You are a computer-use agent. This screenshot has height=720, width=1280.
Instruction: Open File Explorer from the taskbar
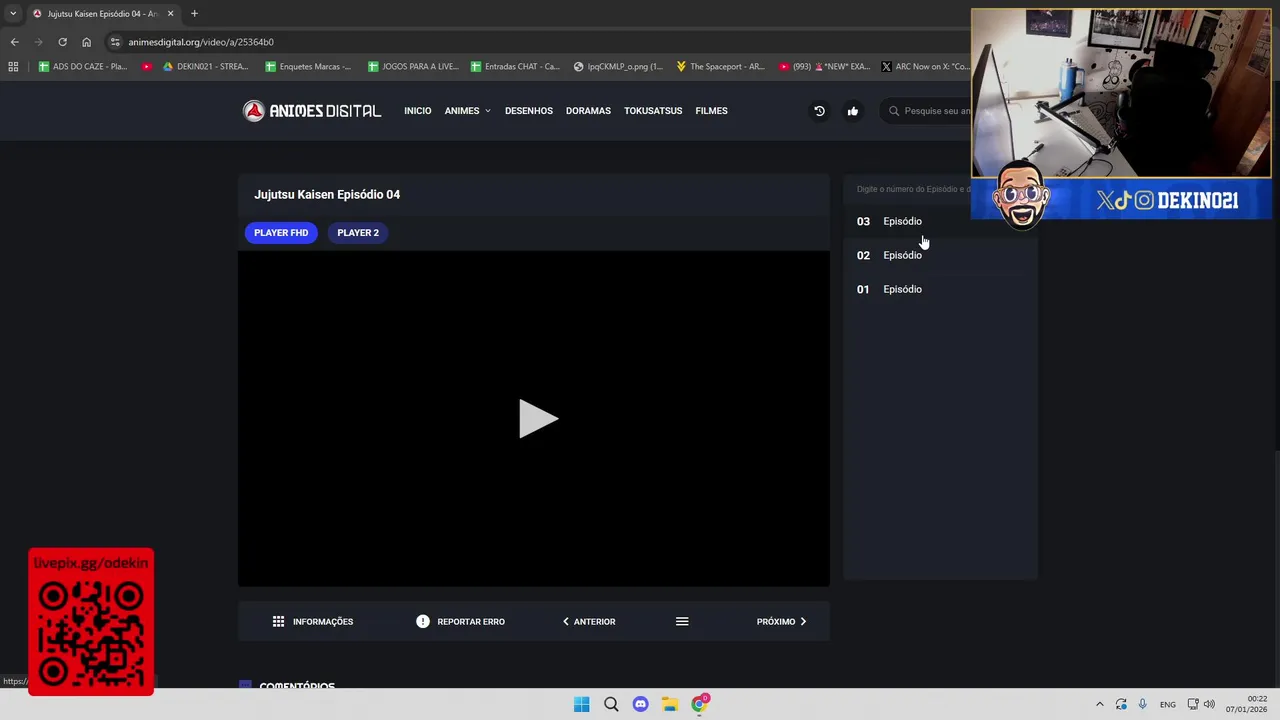pyautogui.click(x=670, y=704)
